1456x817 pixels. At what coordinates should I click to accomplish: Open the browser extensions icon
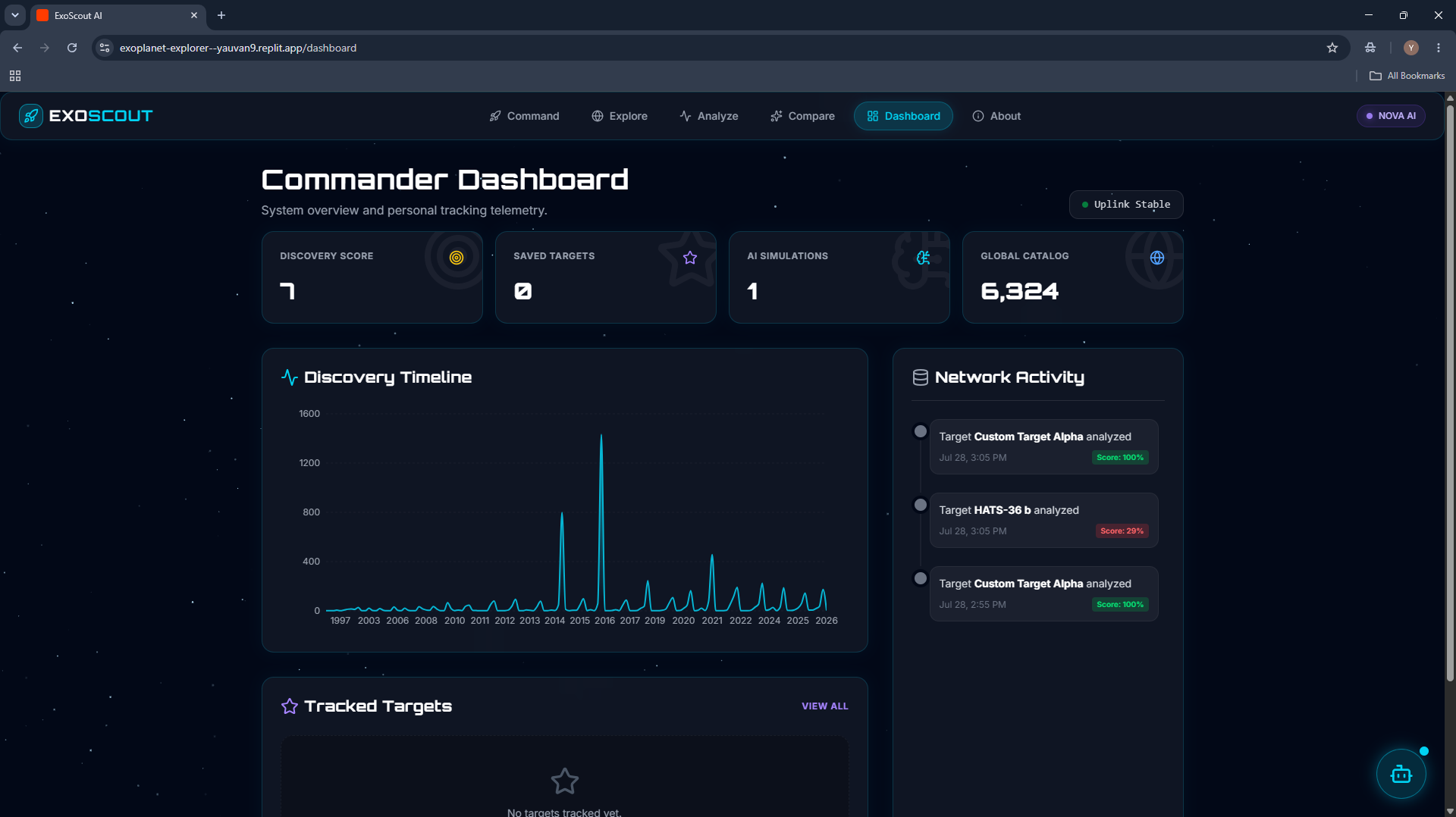[1370, 48]
